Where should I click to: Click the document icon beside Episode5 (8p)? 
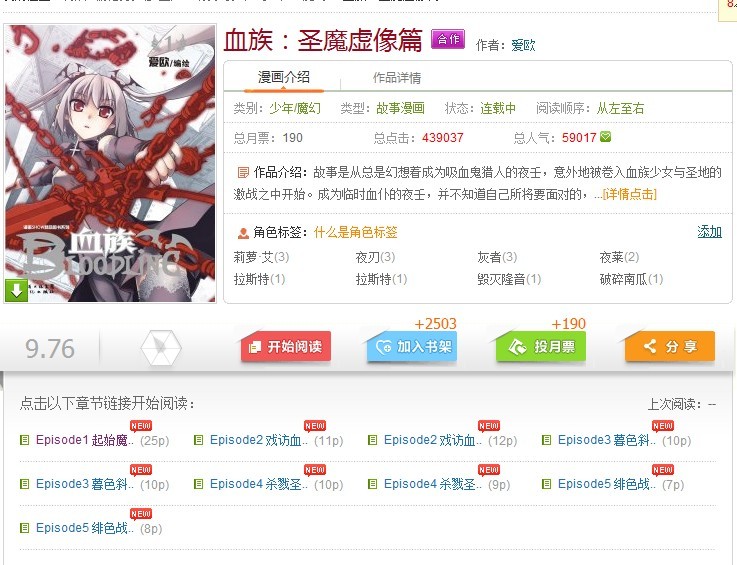pyautogui.click(x=24, y=528)
